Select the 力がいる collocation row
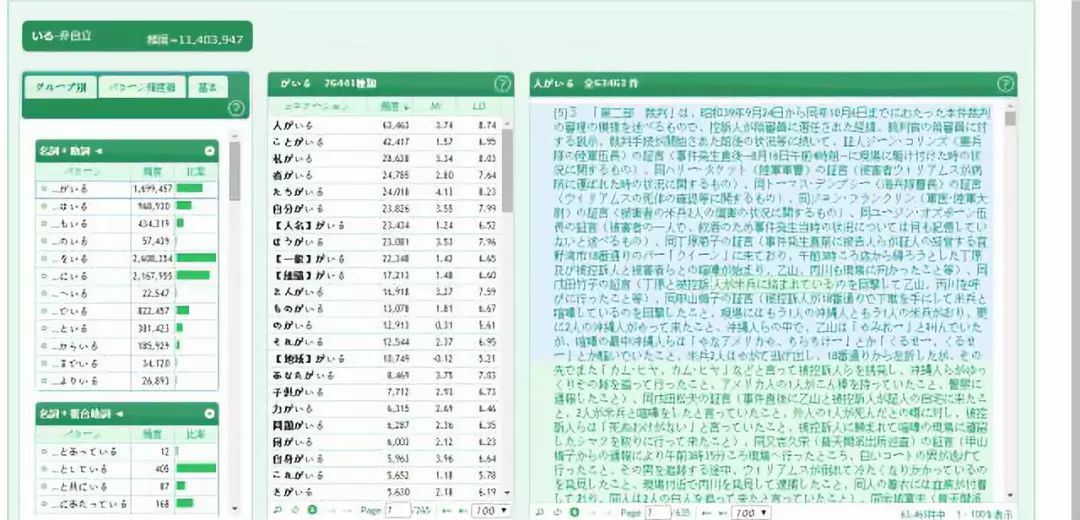The image size is (1080, 520). pos(385,408)
